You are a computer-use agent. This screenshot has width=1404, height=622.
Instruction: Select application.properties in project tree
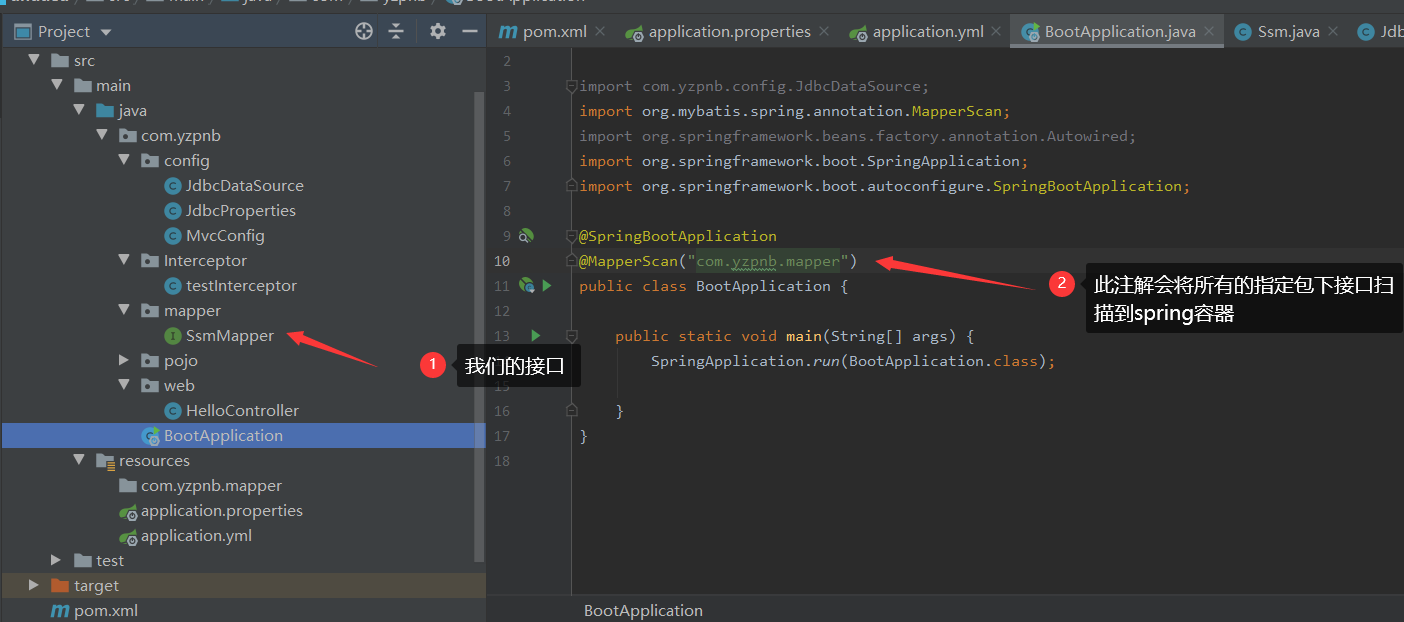(210, 510)
